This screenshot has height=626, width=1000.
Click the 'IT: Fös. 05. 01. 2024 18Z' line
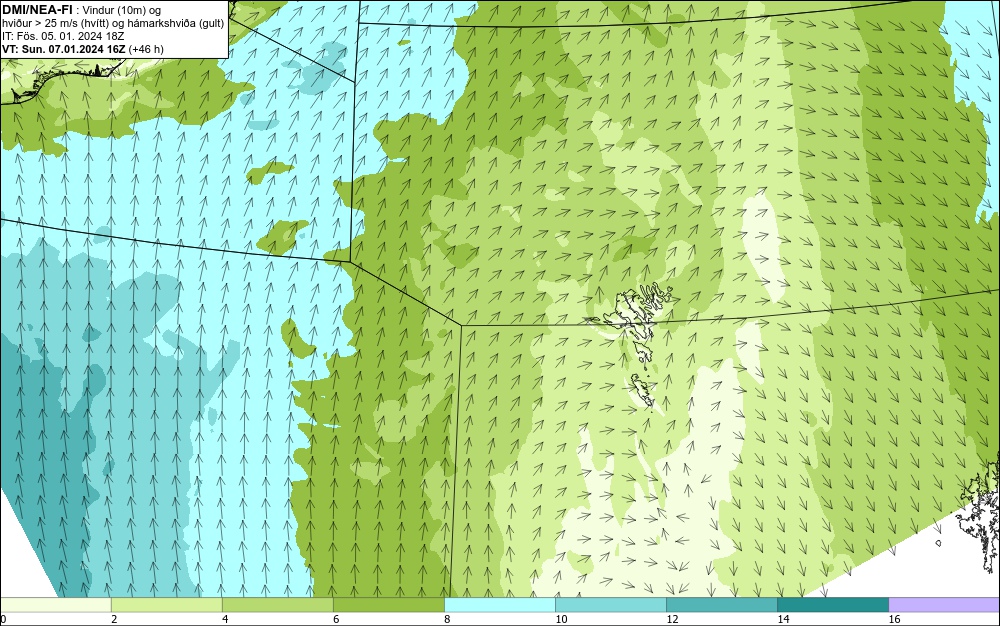click(63, 36)
